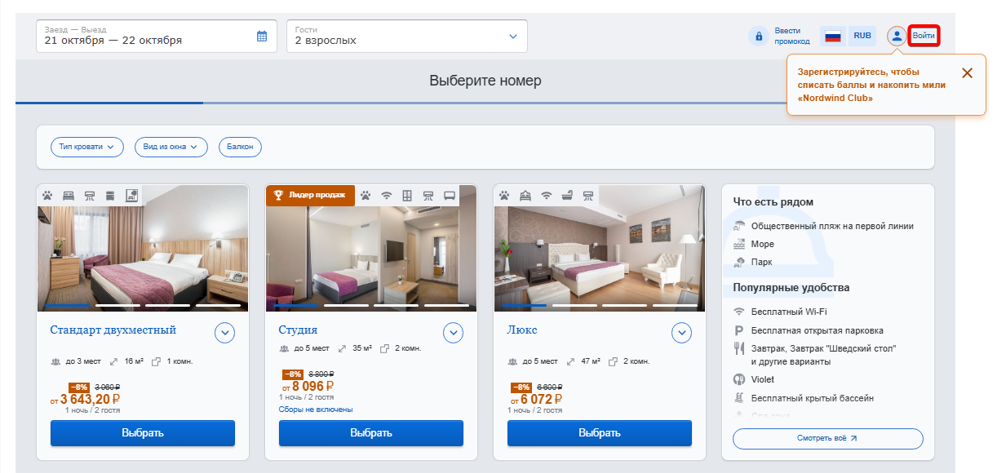Viewport: 1005px width, 473px height.
Task: Click the user profile avatar icon
Action: click(x=897, y=36)
